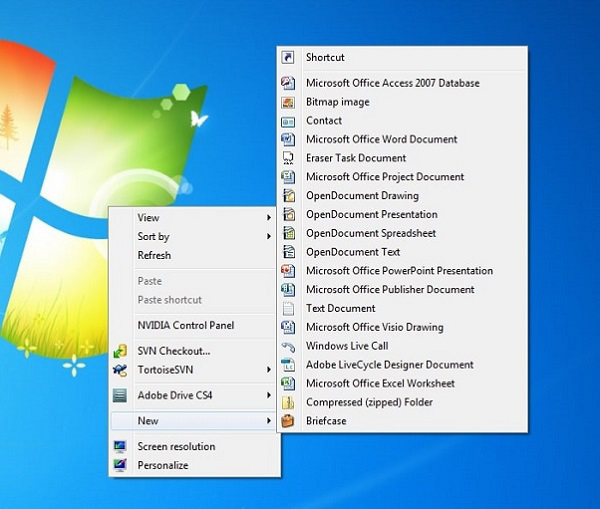Click the Excel Worksheet icon

[x=288, y=383]
